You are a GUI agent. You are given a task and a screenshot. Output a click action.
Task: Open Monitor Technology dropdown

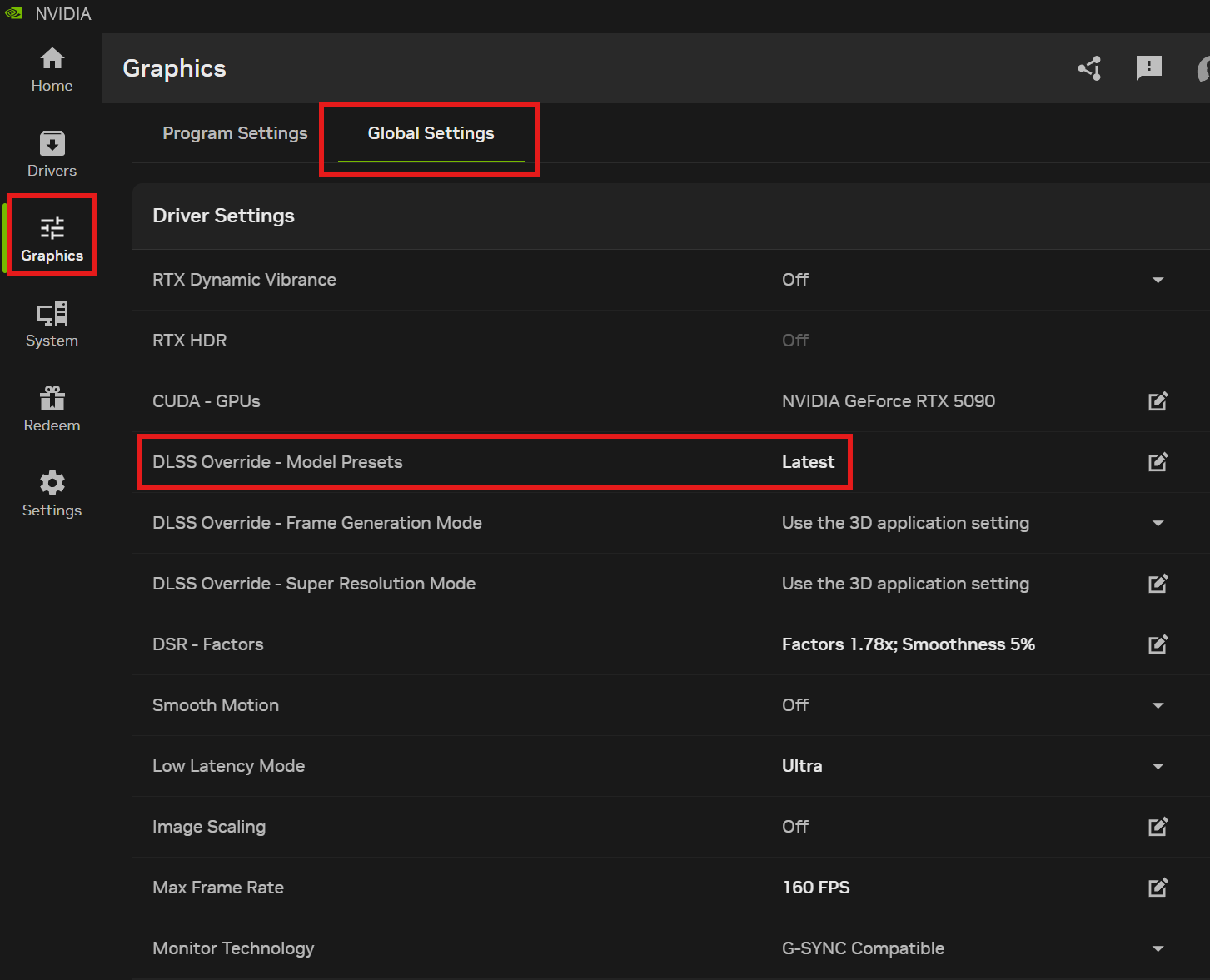pos(1158,948)
